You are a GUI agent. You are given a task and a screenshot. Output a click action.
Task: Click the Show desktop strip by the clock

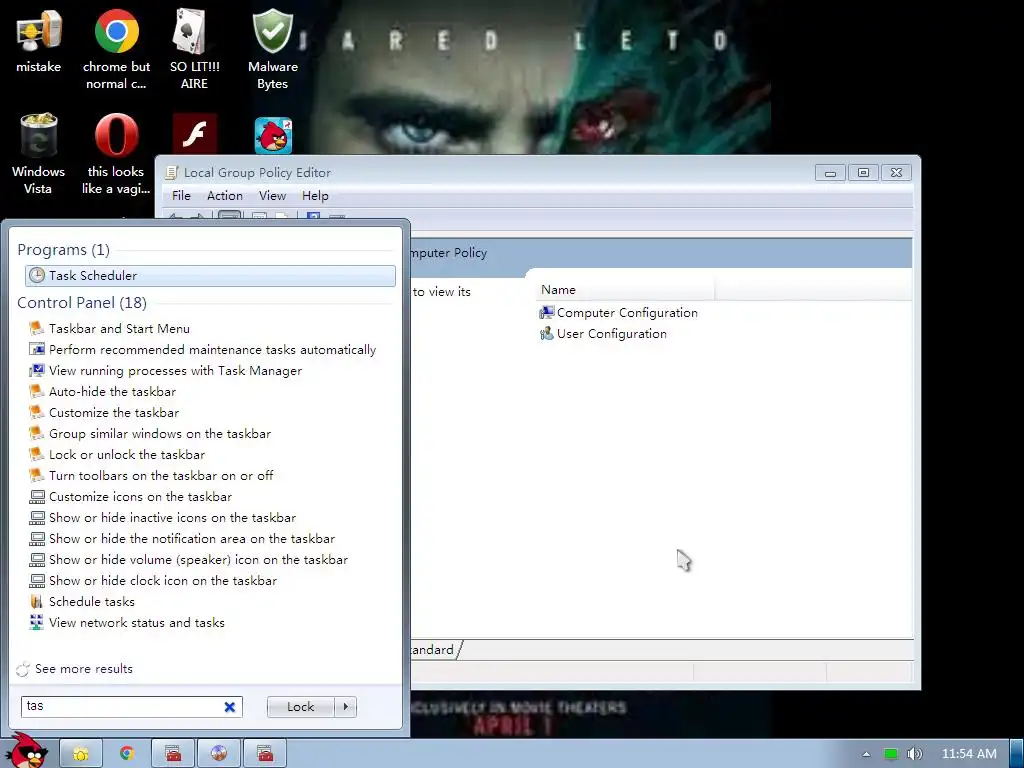click(1017, 754)
